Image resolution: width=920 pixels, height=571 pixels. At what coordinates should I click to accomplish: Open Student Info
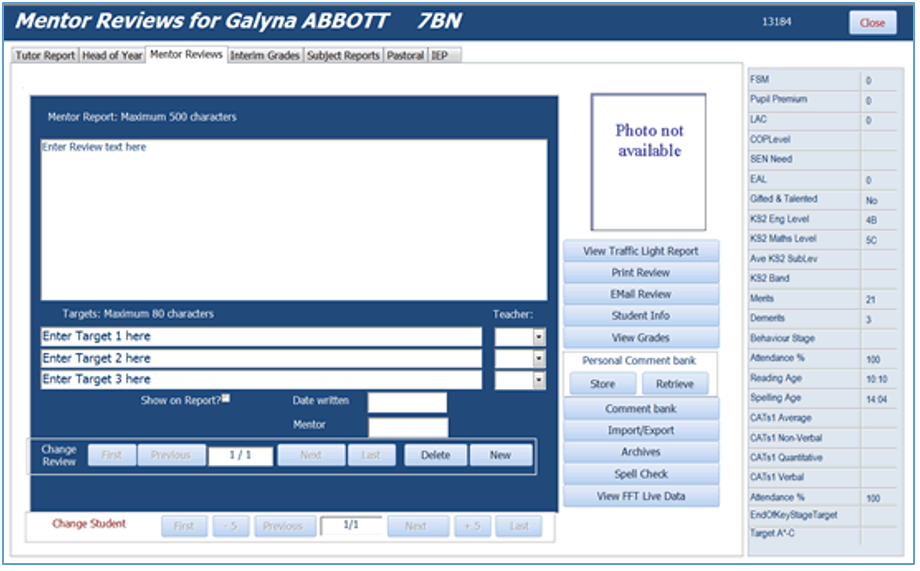pos(641,316)
